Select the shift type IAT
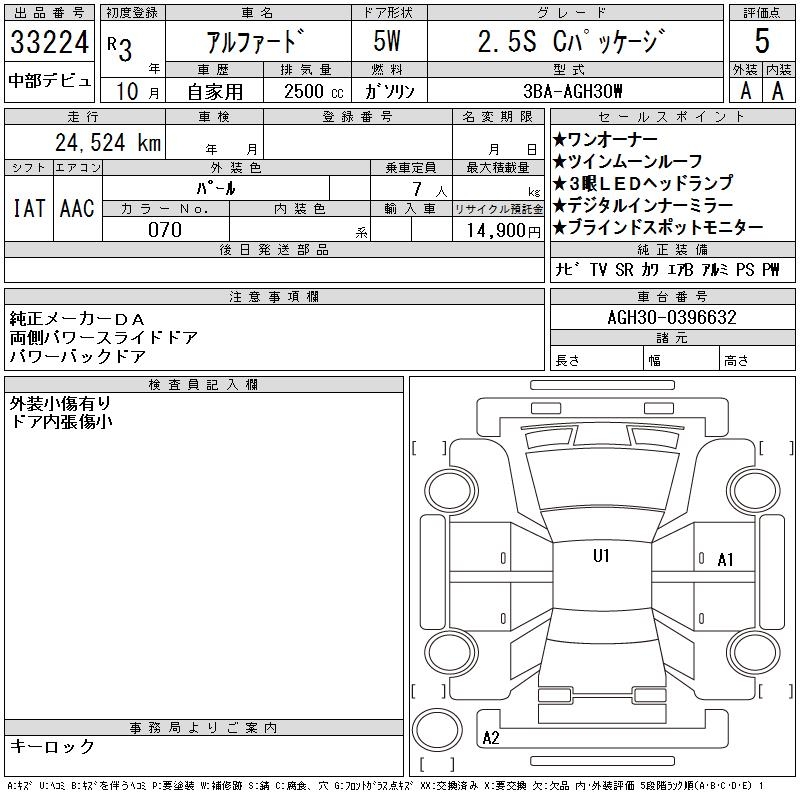 tap(29, 208)
